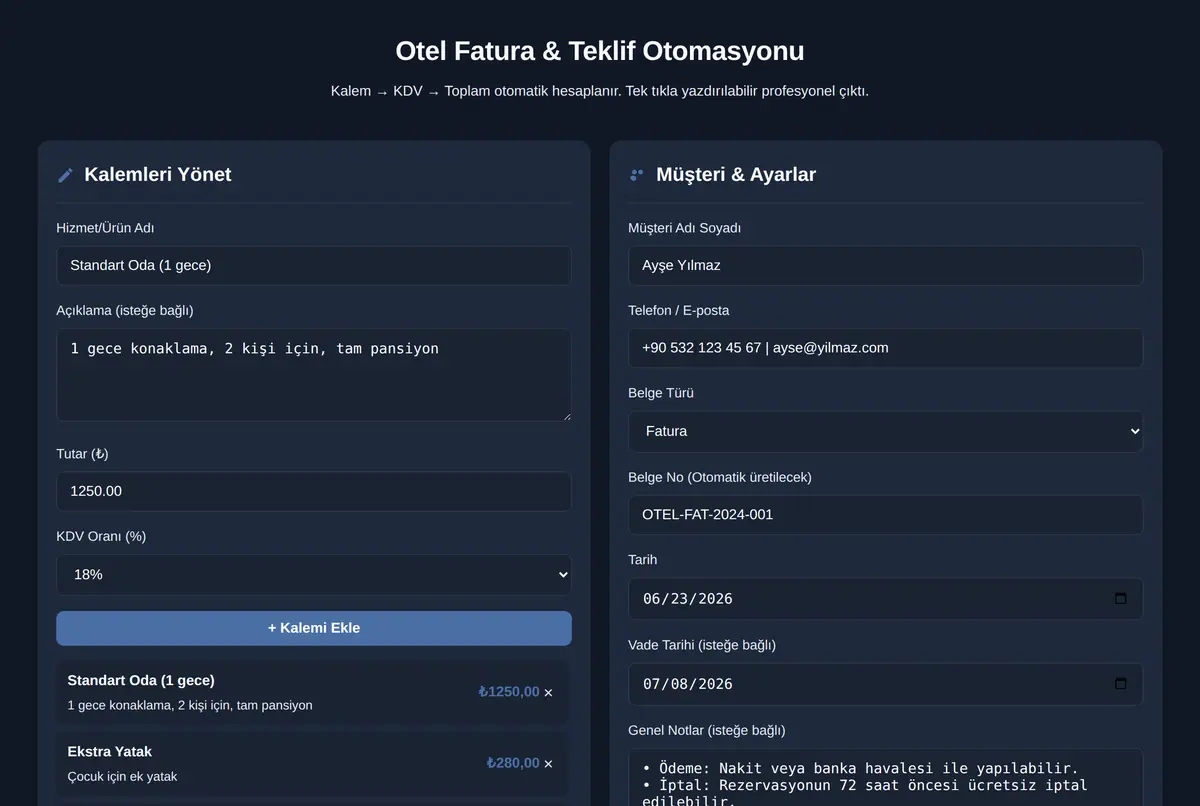Open the calendar picker for Tarih

pyautogui.click(x=1120, y=598)
